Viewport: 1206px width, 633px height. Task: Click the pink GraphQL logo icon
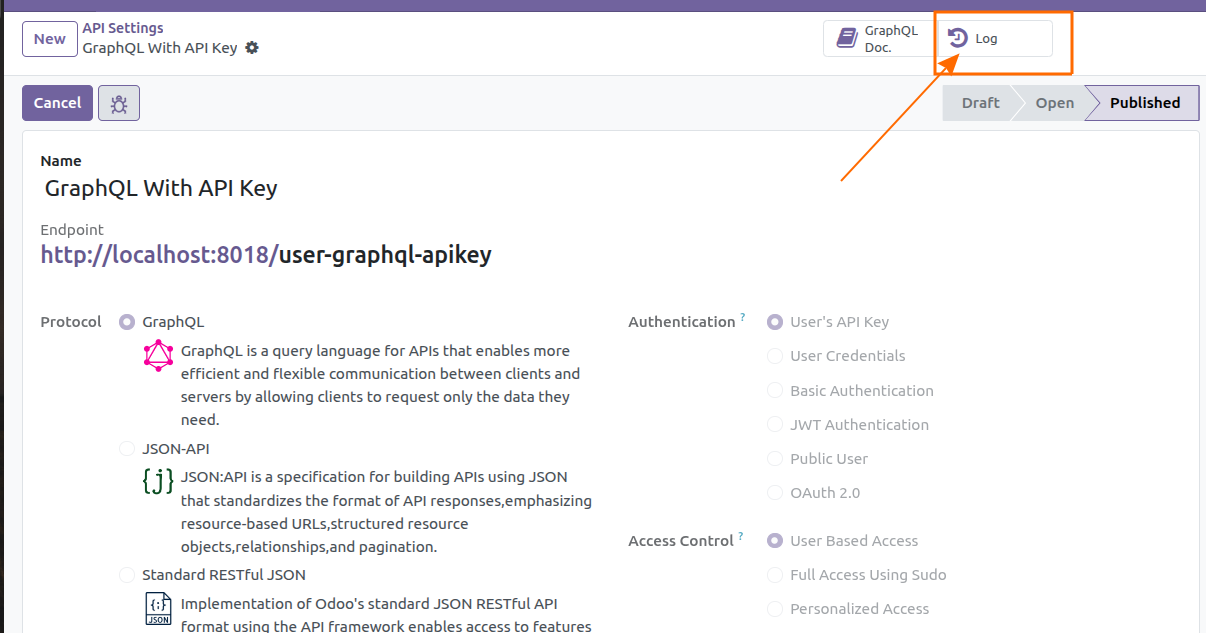pos(158,356)
